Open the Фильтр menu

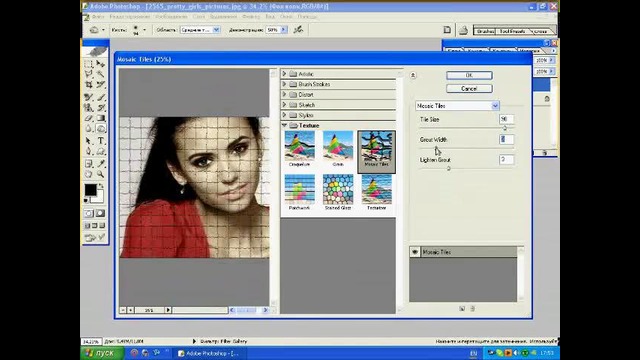(251, 17)
